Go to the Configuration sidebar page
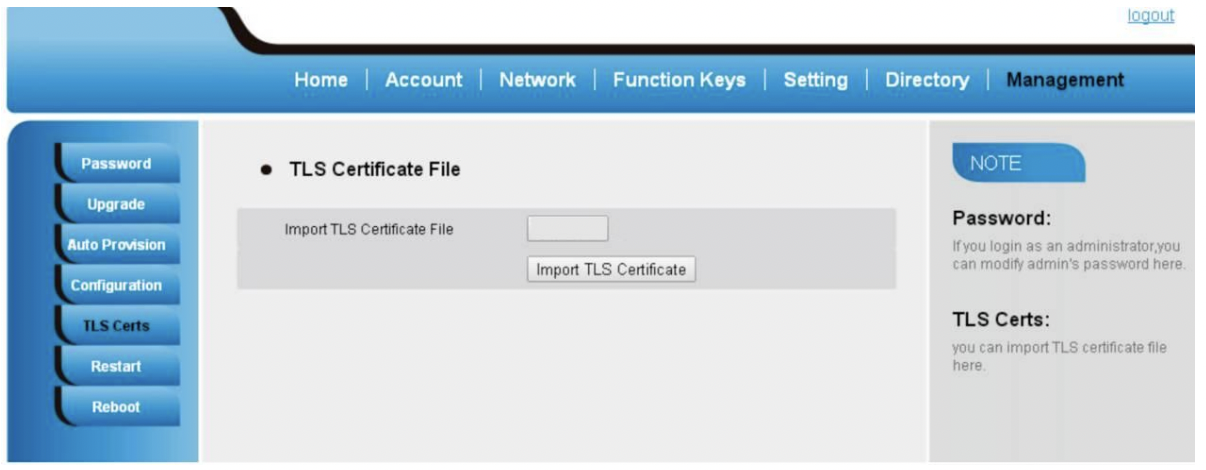This screenshot has width=1206, height=470. click(116, 286)
